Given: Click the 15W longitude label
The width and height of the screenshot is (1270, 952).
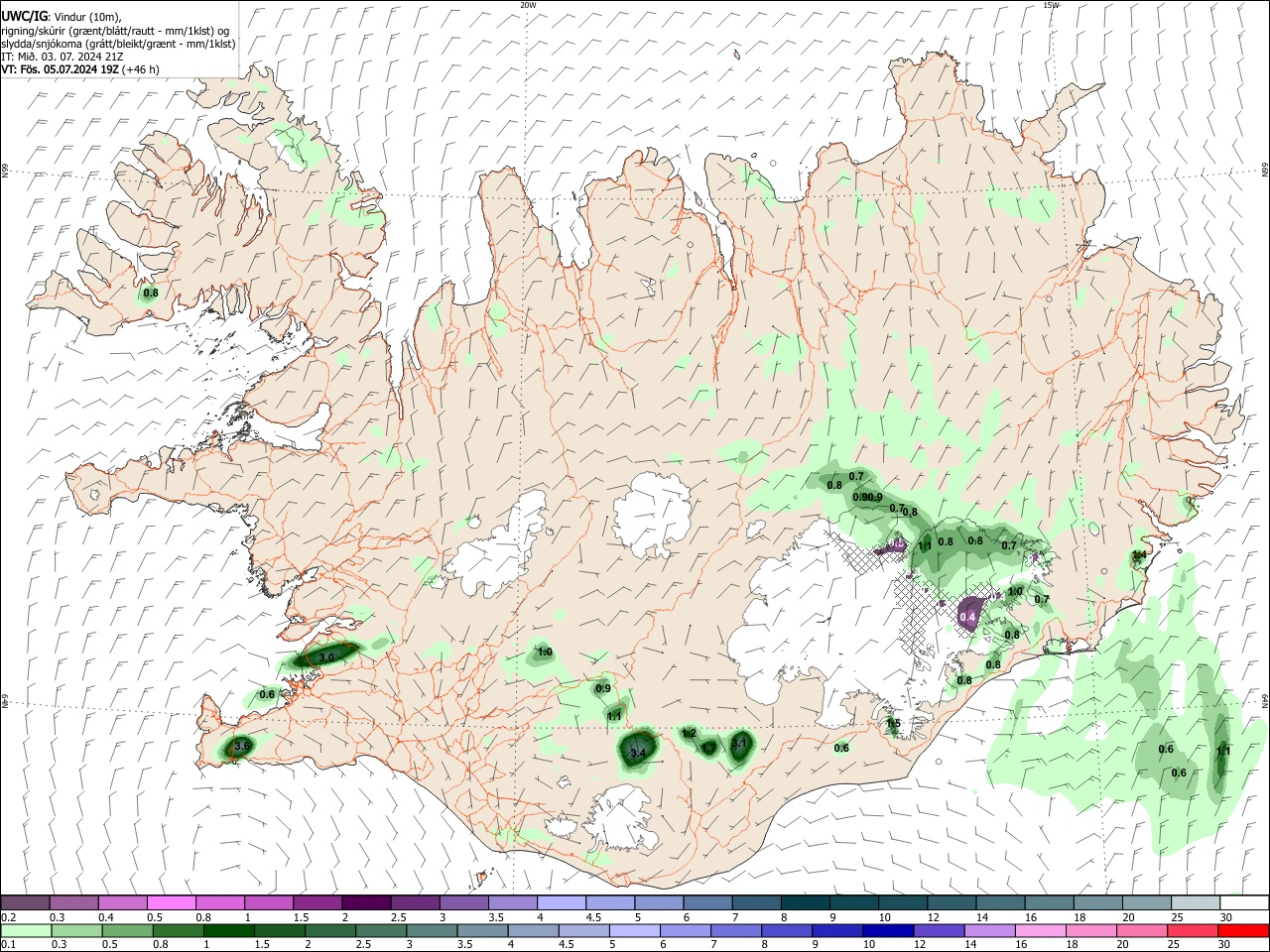Looking at the screenshot, I should click(1052, 5).
